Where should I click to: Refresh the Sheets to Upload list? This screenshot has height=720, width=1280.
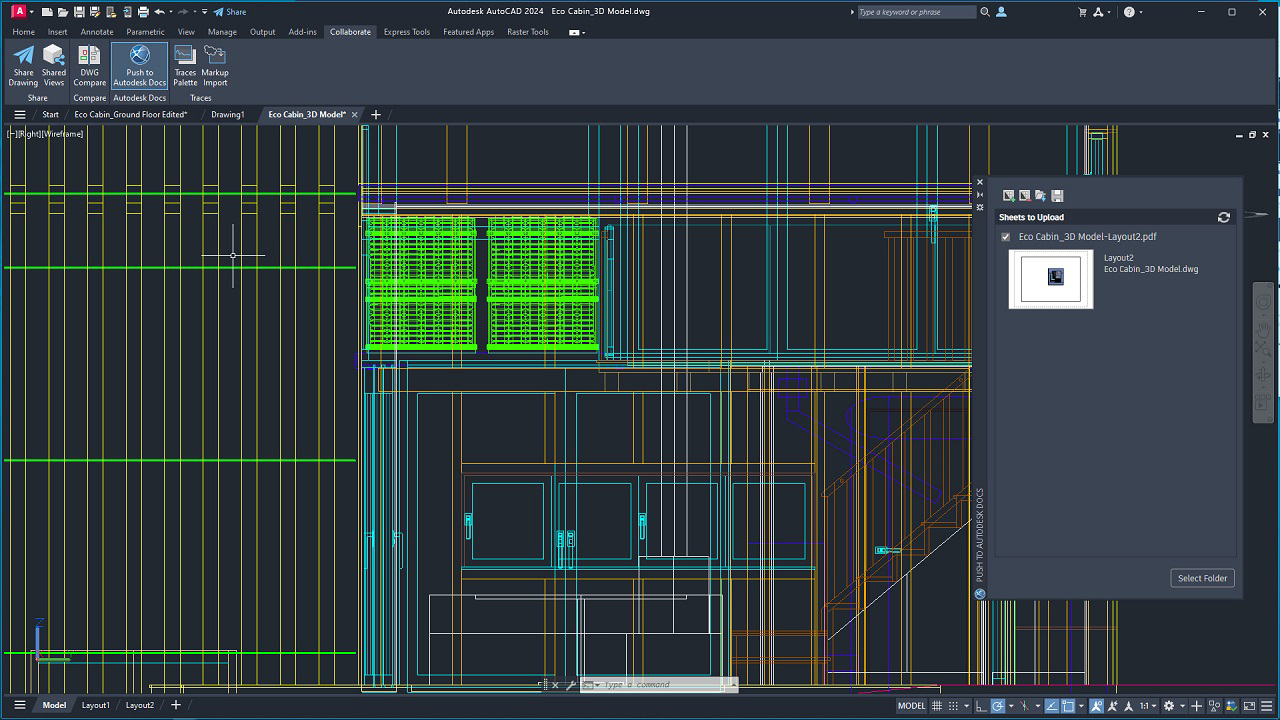pos(1224,217)
